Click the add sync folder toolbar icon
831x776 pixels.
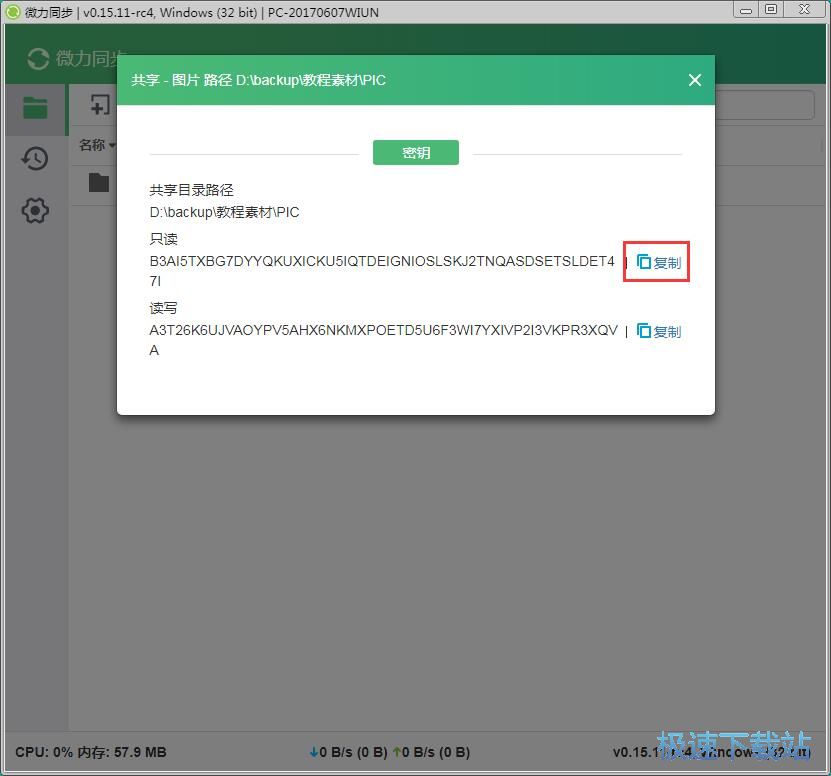(x=100, y=104)
